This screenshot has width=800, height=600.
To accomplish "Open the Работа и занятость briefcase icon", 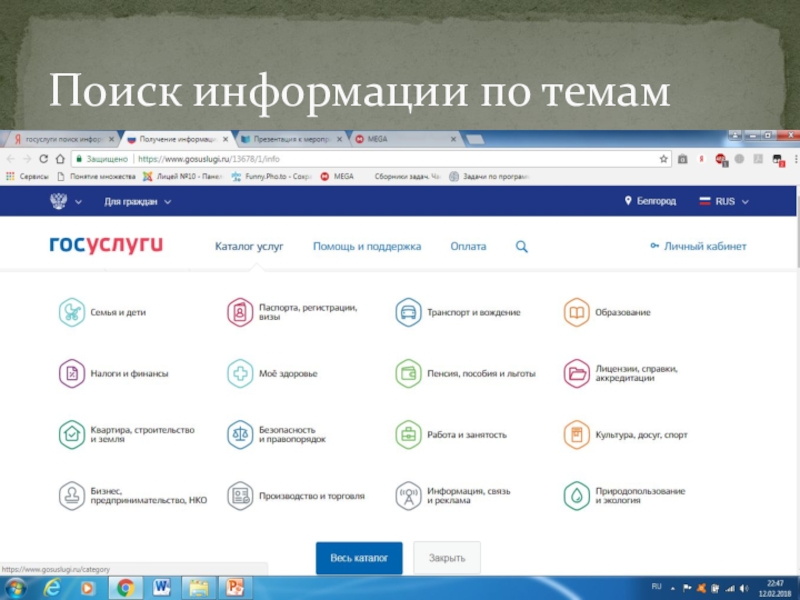I will pyautogui.click(x=408, y=435).
